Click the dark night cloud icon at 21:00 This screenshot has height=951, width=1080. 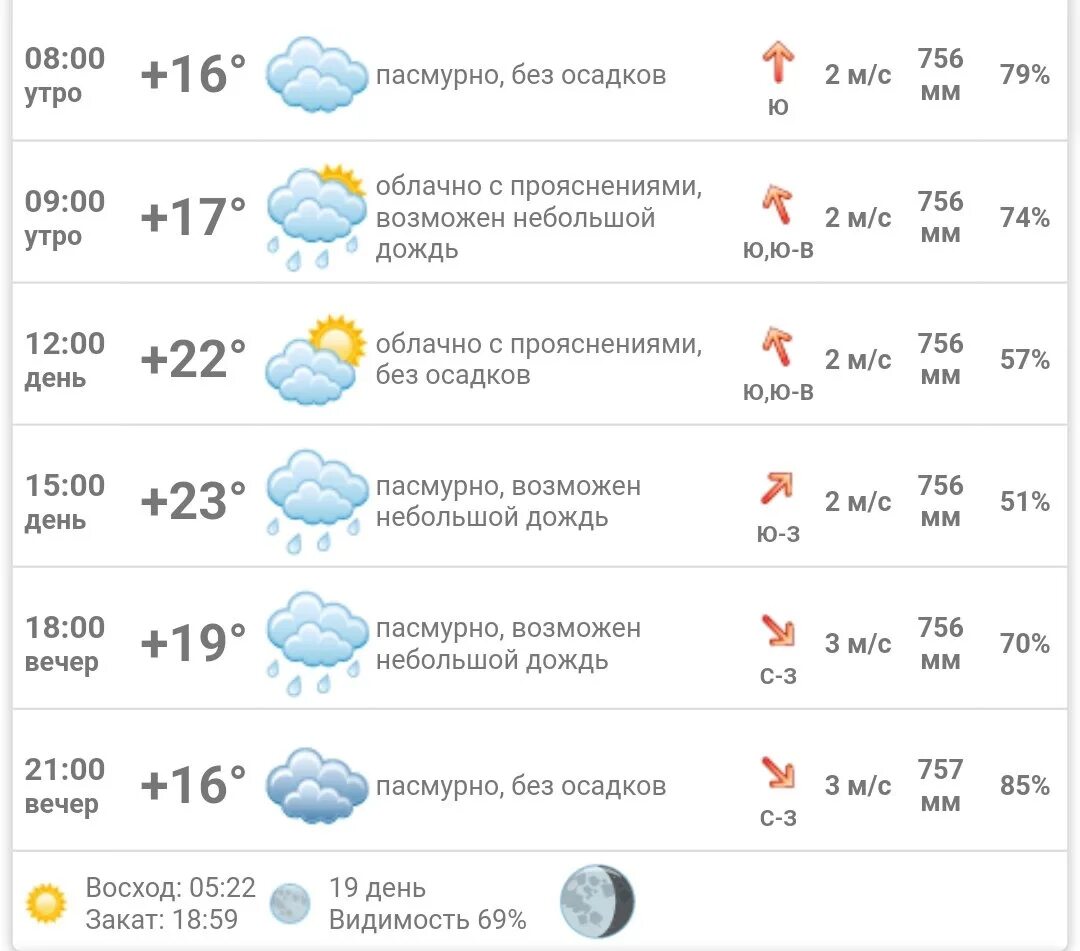317,786
